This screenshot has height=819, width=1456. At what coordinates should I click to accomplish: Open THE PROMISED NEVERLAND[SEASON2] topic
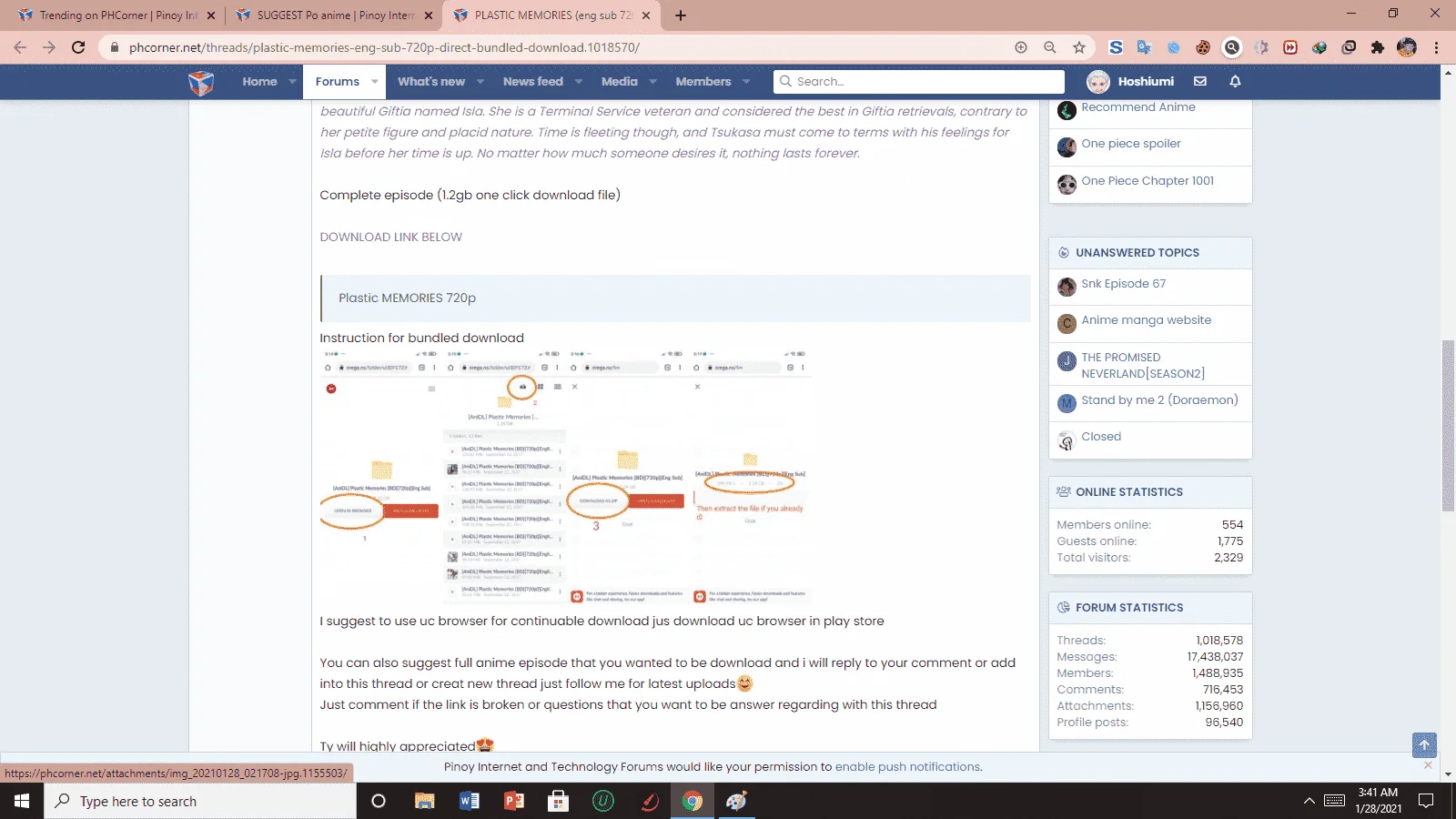click(x=1143, y=366)
